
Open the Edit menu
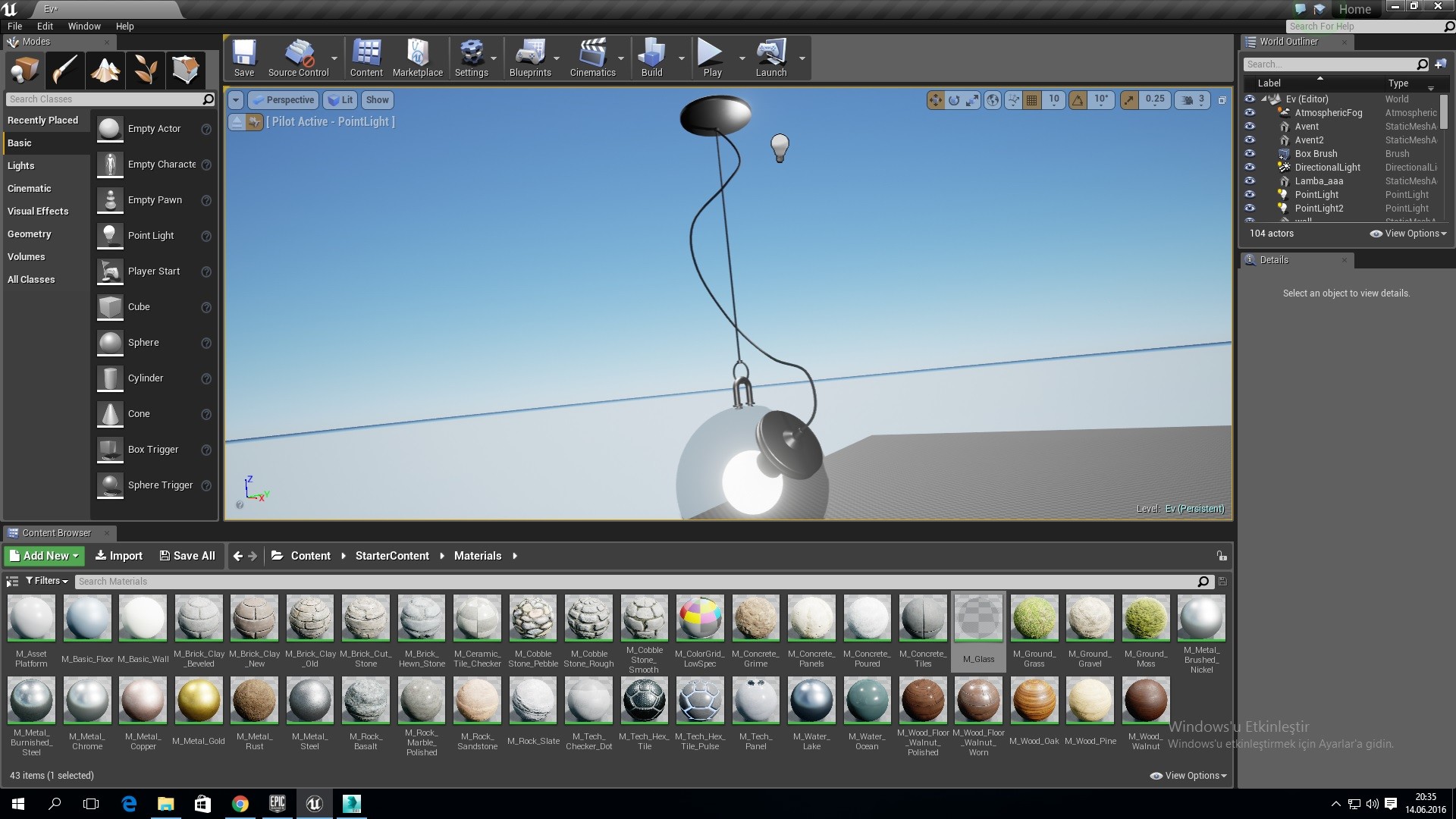[x=45, y=26]
